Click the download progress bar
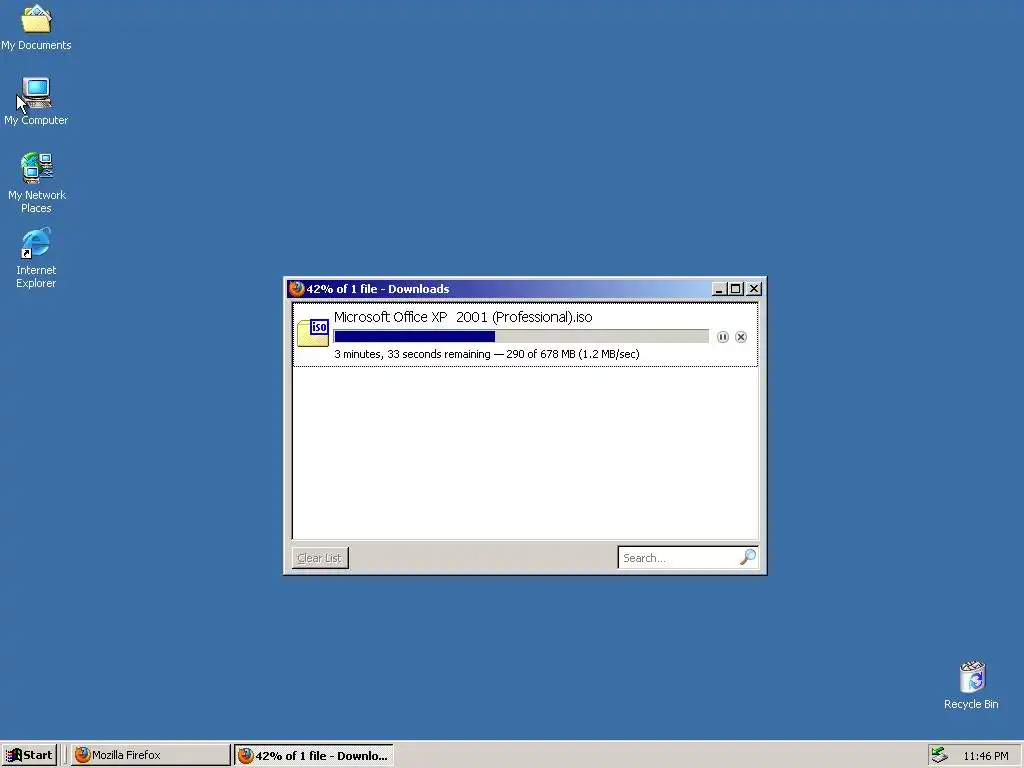 pyautogui.click(x=521, y=336)
